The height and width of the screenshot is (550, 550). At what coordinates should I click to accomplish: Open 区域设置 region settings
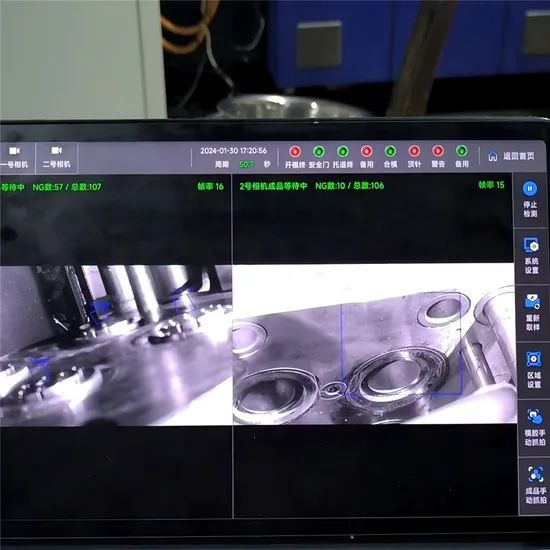point(534,369)
